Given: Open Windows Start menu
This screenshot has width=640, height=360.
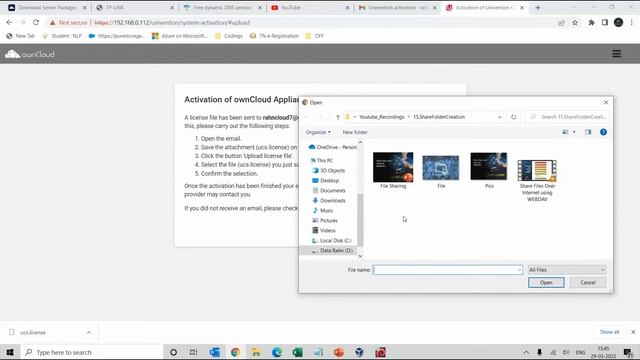Looking at the screenshot, I should [x=10, y=352].
